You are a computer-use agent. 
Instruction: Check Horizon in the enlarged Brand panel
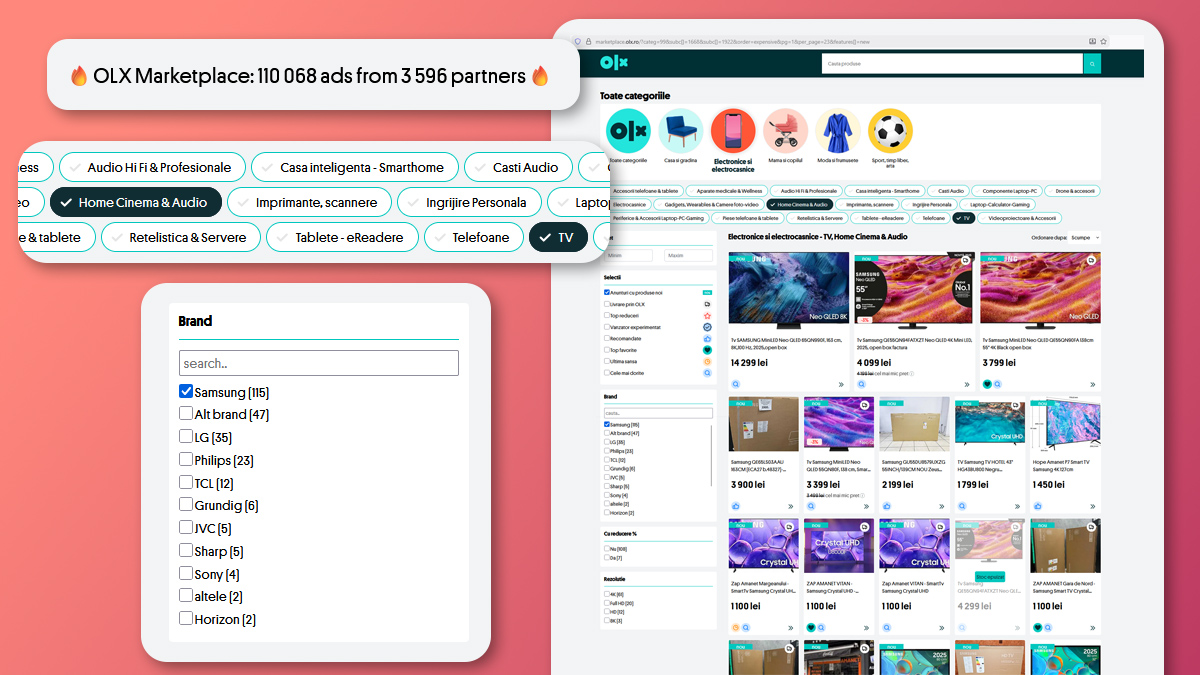(186, 619)
